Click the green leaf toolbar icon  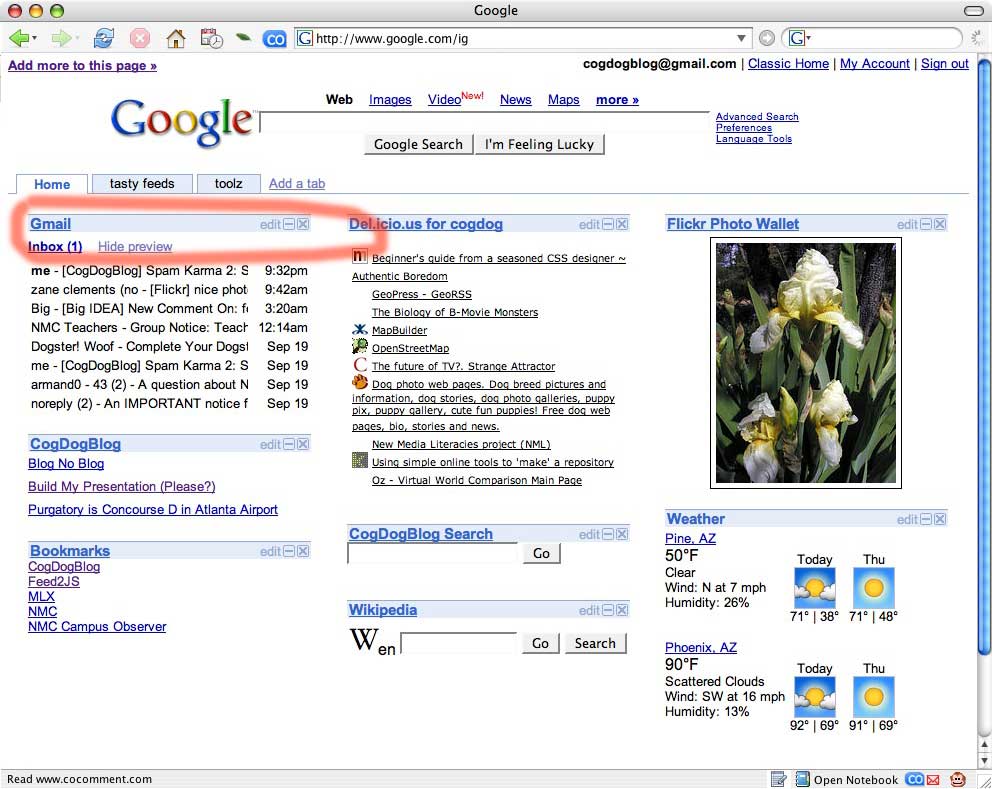(243, 37)
